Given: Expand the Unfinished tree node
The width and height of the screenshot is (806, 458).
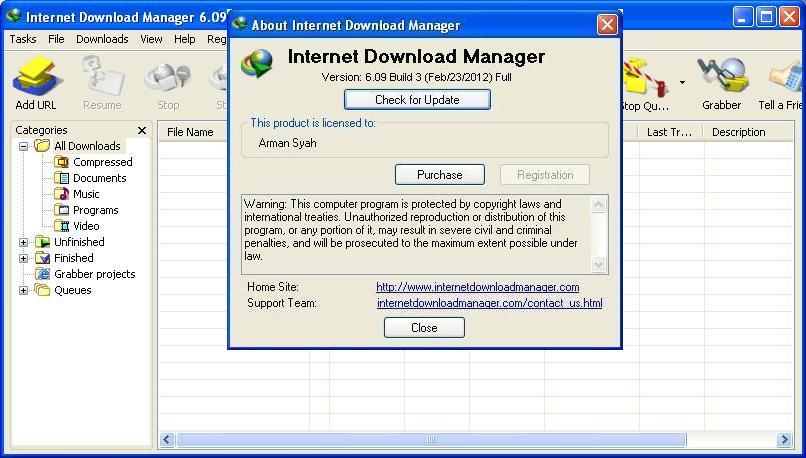Looking at the screenshot, I should pyautogui.click(x=23, y=242).
